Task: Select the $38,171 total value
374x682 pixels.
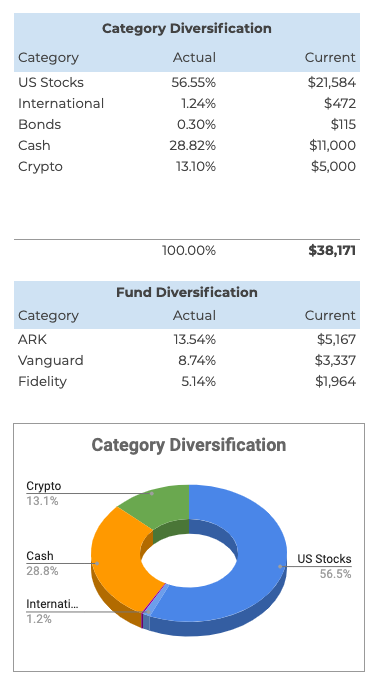Action: tap(332, 251)
